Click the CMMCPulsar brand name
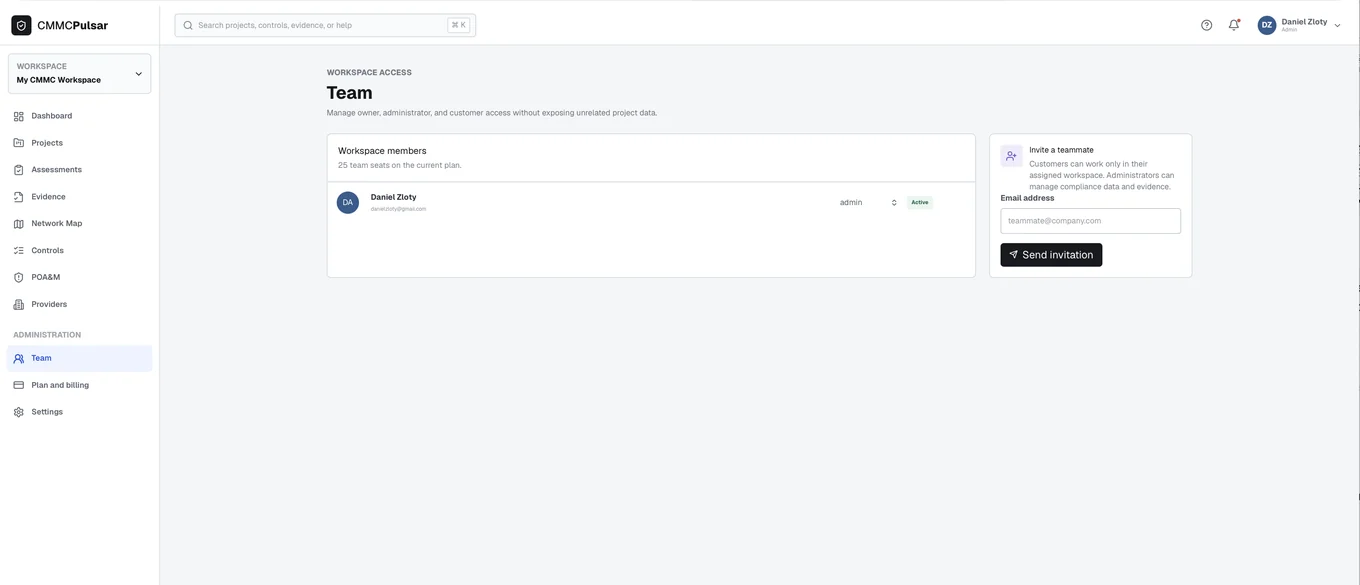 click(72, 25)
